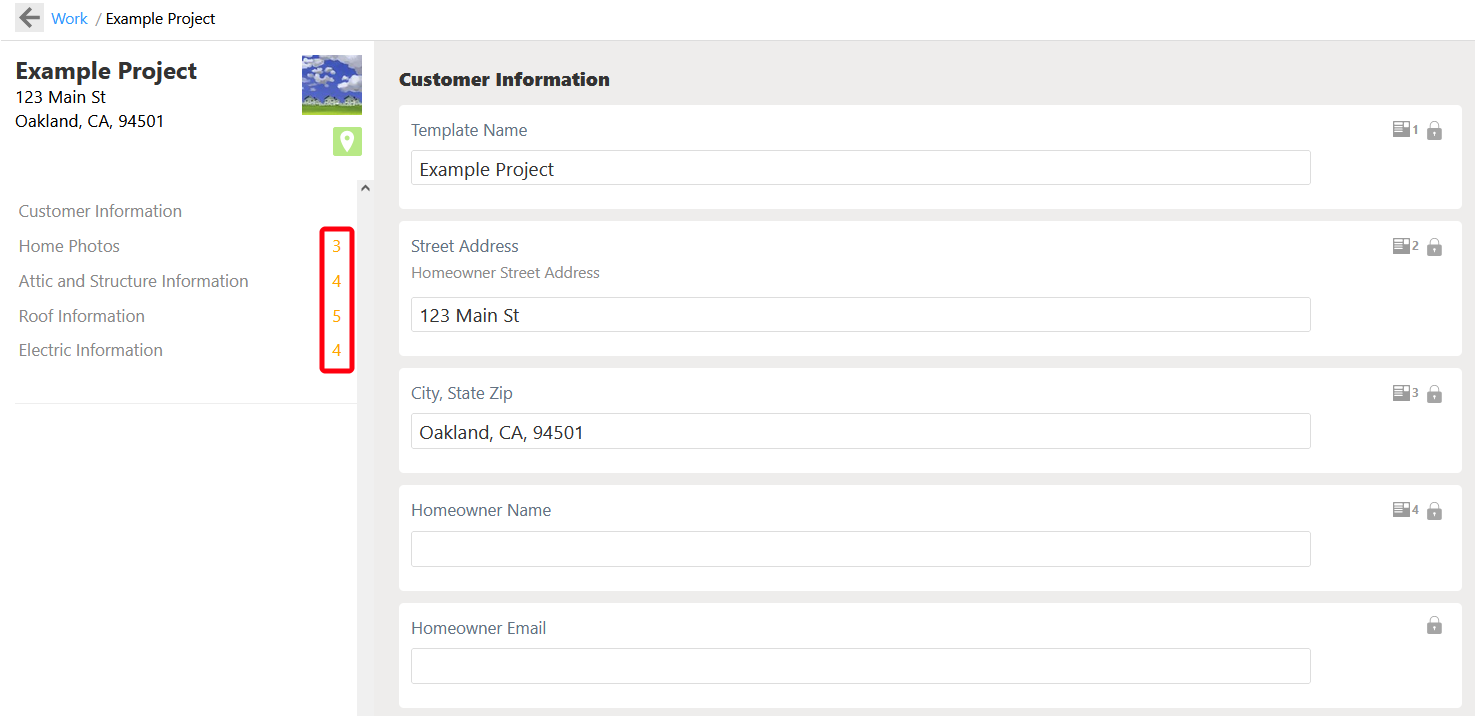This screenshot has height=716, width=1475.
Task: Collapse the sidebar using the up chevron
Action: (x=365, y=188)
